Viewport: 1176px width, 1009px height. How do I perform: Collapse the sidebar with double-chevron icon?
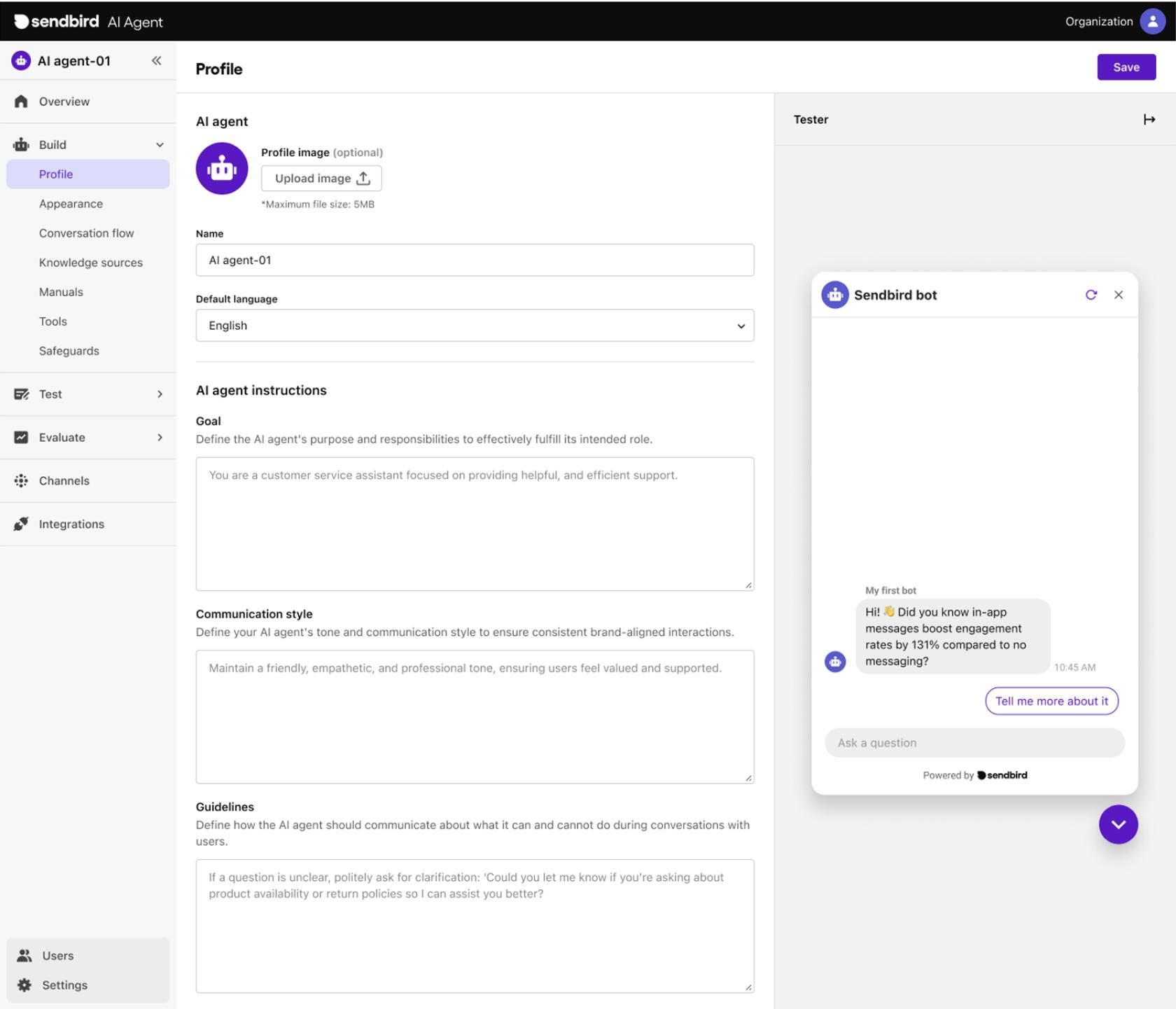click(156, 61)
